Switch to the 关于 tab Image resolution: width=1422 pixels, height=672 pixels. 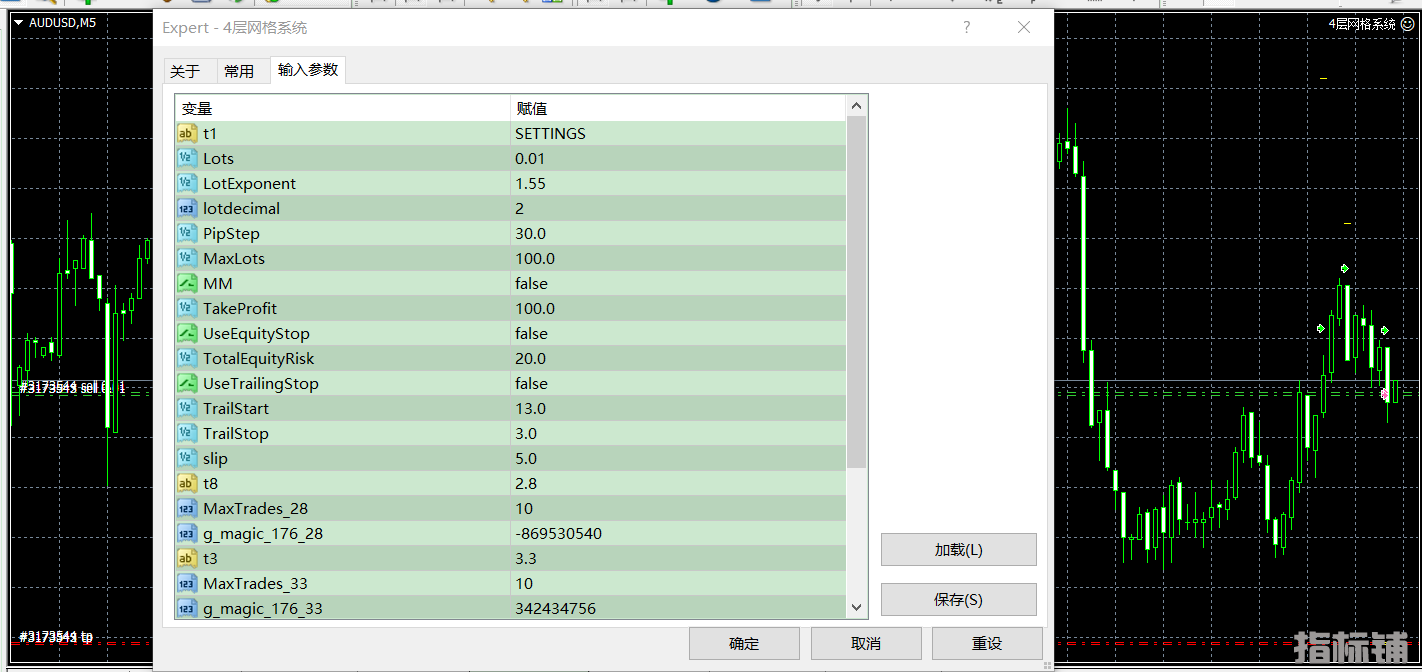(185, 71)
